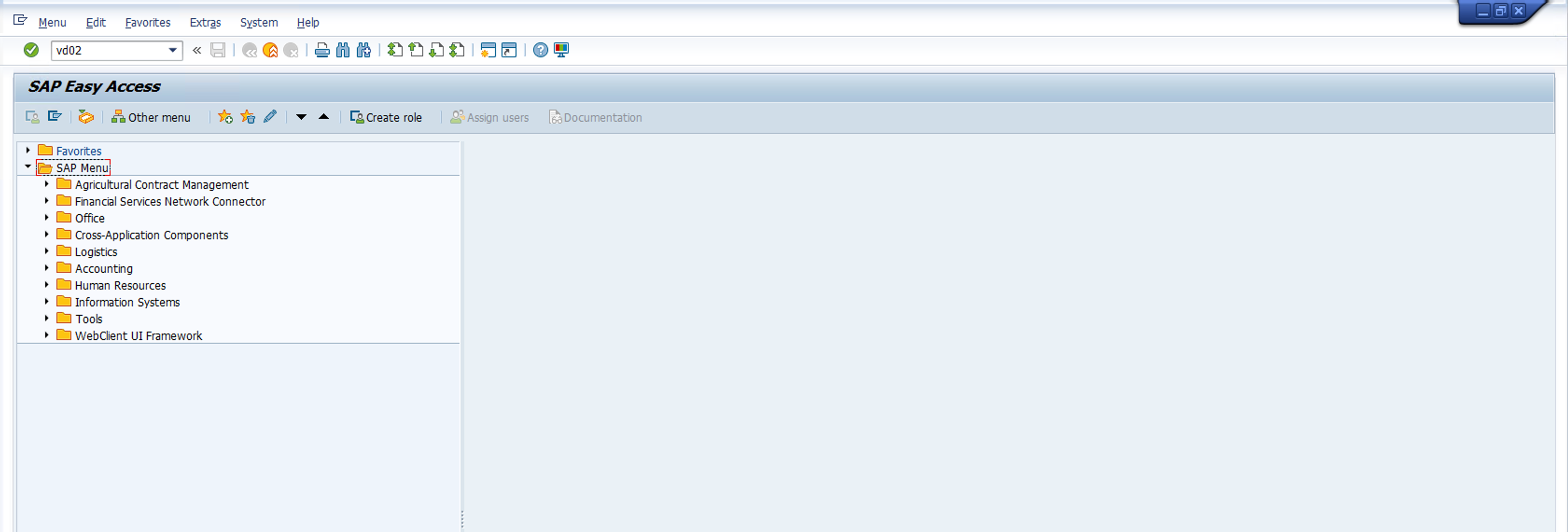The height and width of the screenshot is (532, 1568).
Task: Click Change Favorites pencil icon
Action: pos(270,116)
